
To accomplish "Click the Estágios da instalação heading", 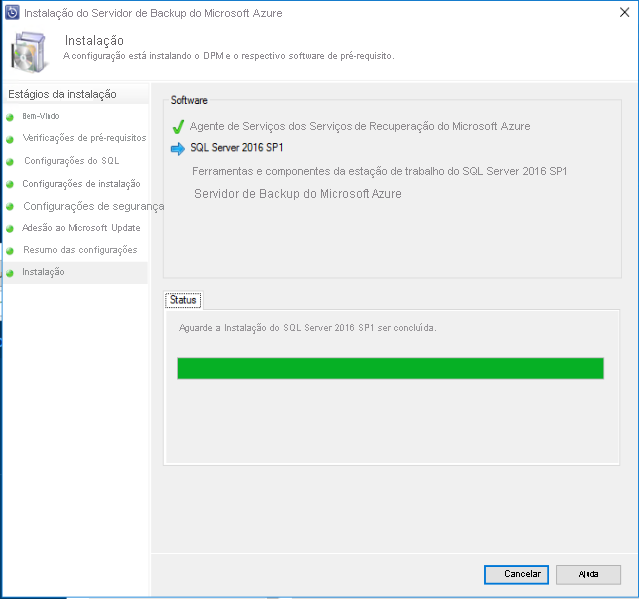I will click(62, 94).
